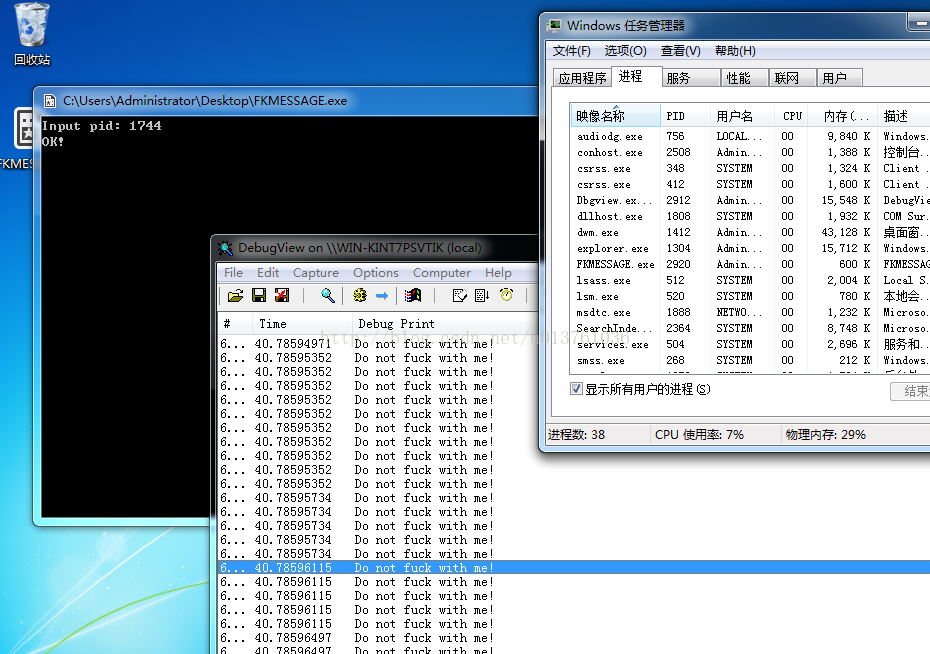Click the Time column header in DebugView
930x654 pixels.
click(302, 324)
